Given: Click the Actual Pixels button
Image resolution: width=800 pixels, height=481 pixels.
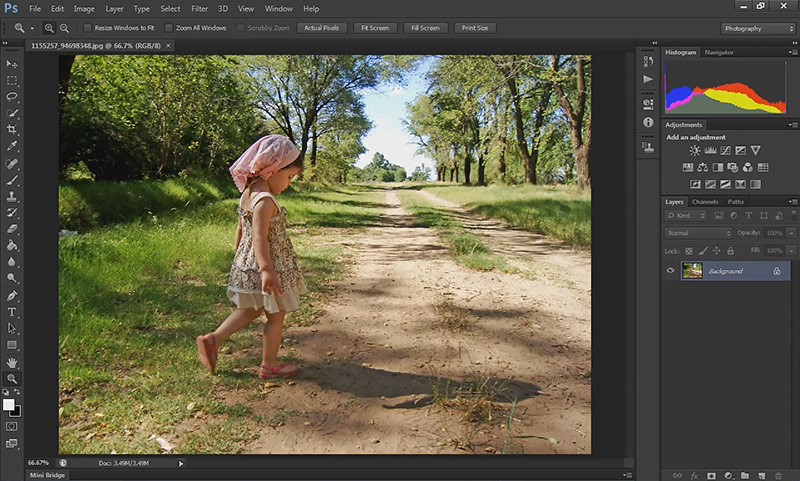Looking at the screenshot, I should coord(321,28).
